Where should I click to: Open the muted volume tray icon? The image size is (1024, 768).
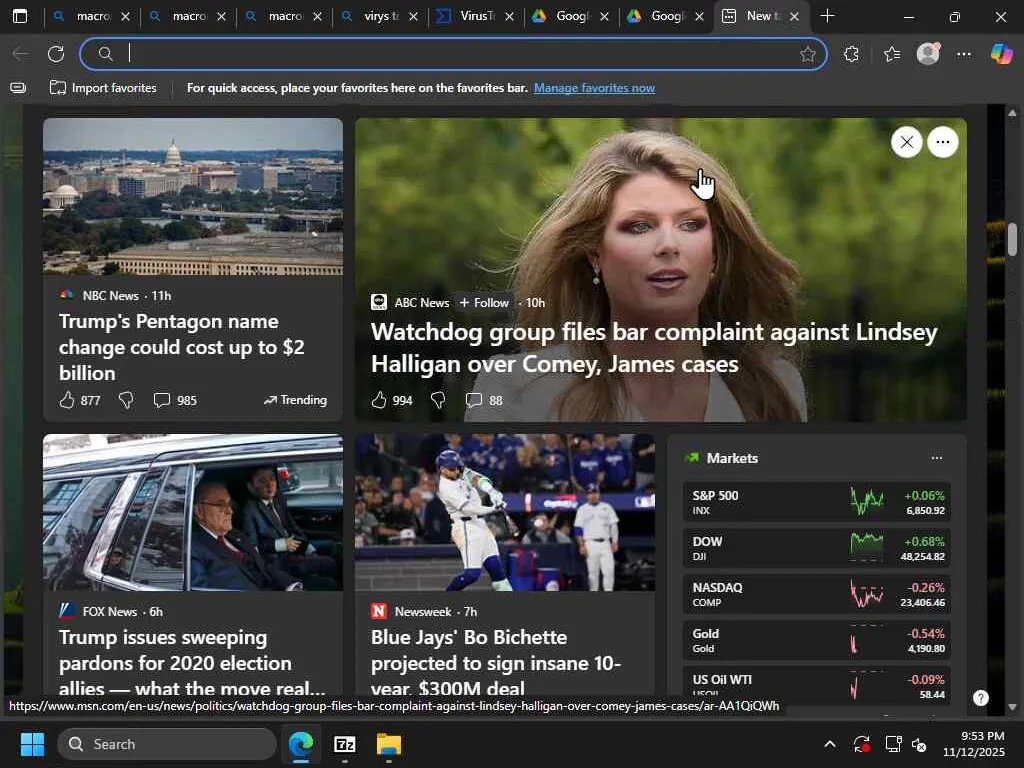(x=920, y=744)
